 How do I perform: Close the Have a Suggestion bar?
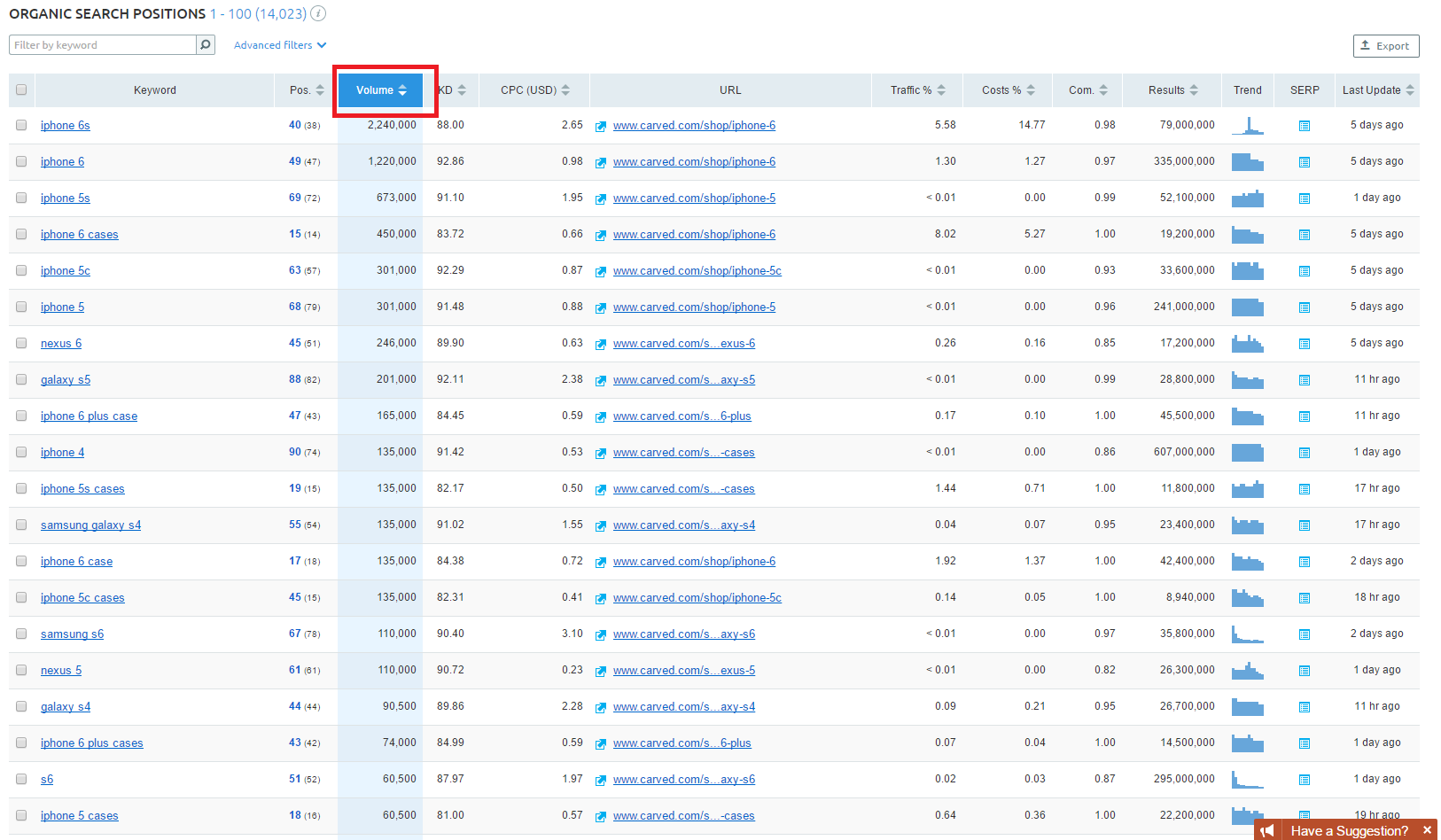pos(1427,830)
